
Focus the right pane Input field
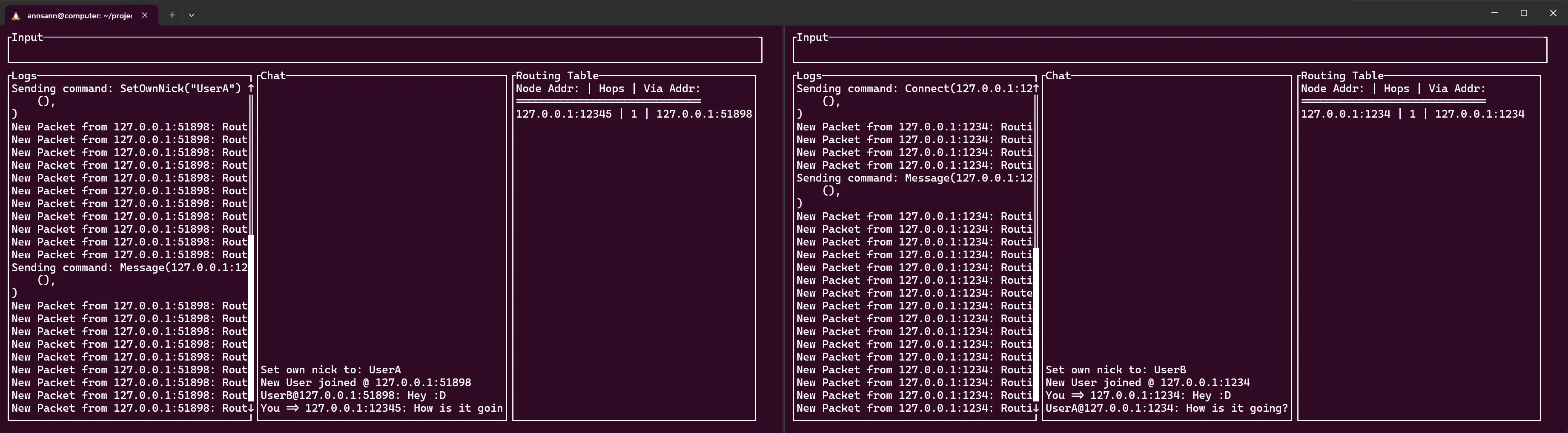point(1170,50)
